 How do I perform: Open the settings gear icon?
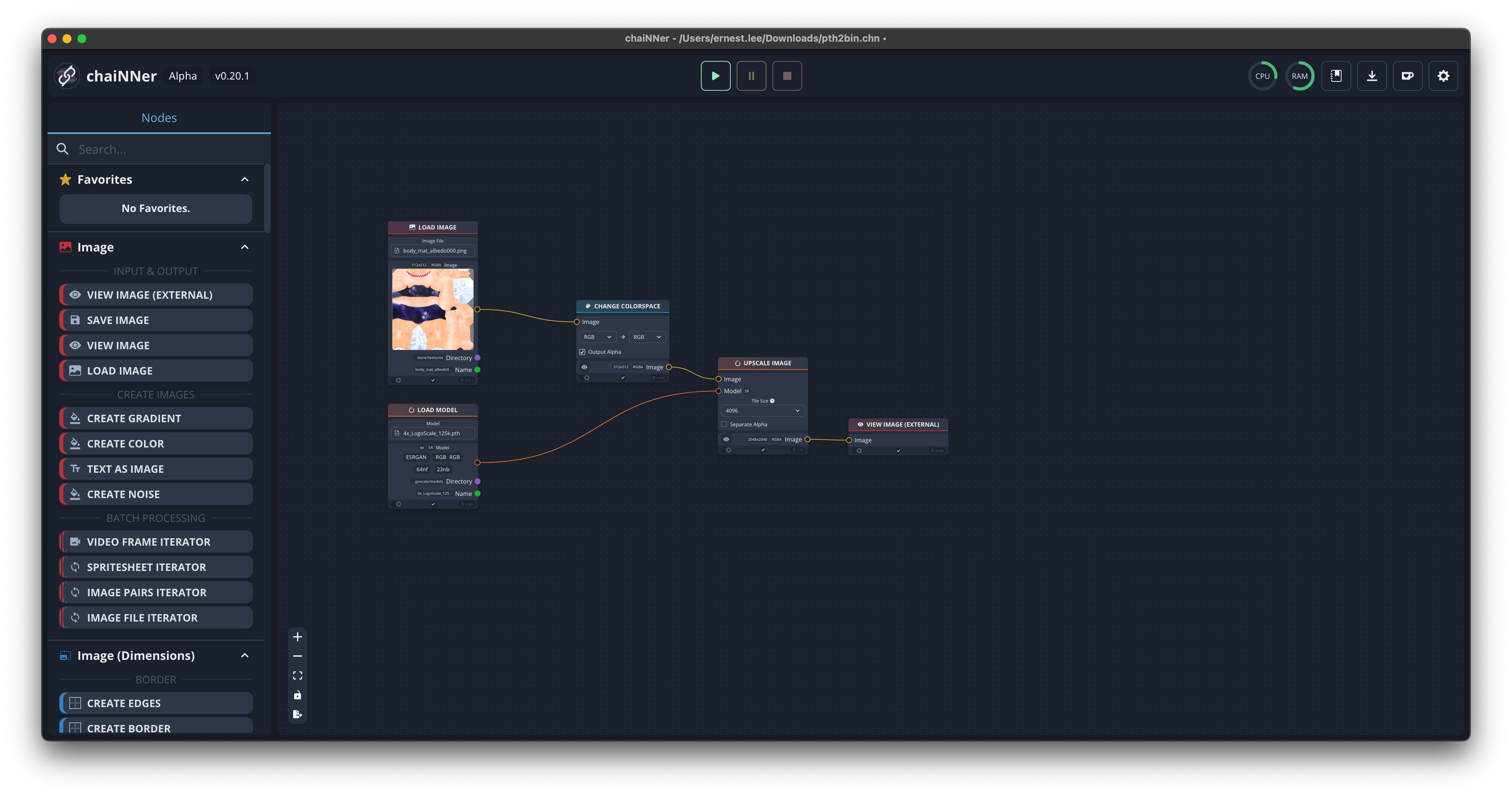pyautogui.click(x=1443, y=76)
